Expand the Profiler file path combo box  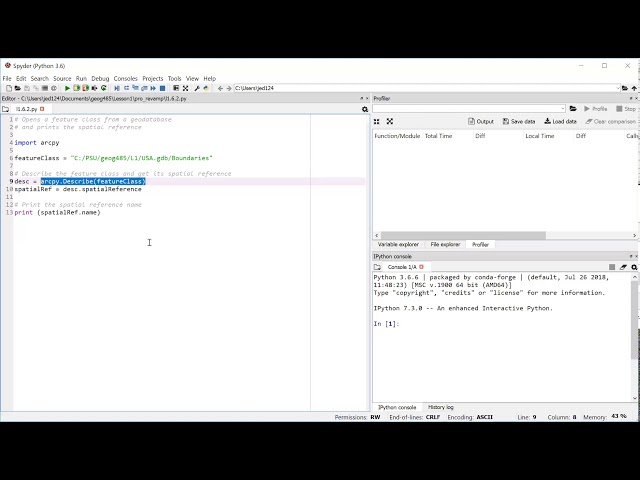pyautogui.click(x=563, y=109)
